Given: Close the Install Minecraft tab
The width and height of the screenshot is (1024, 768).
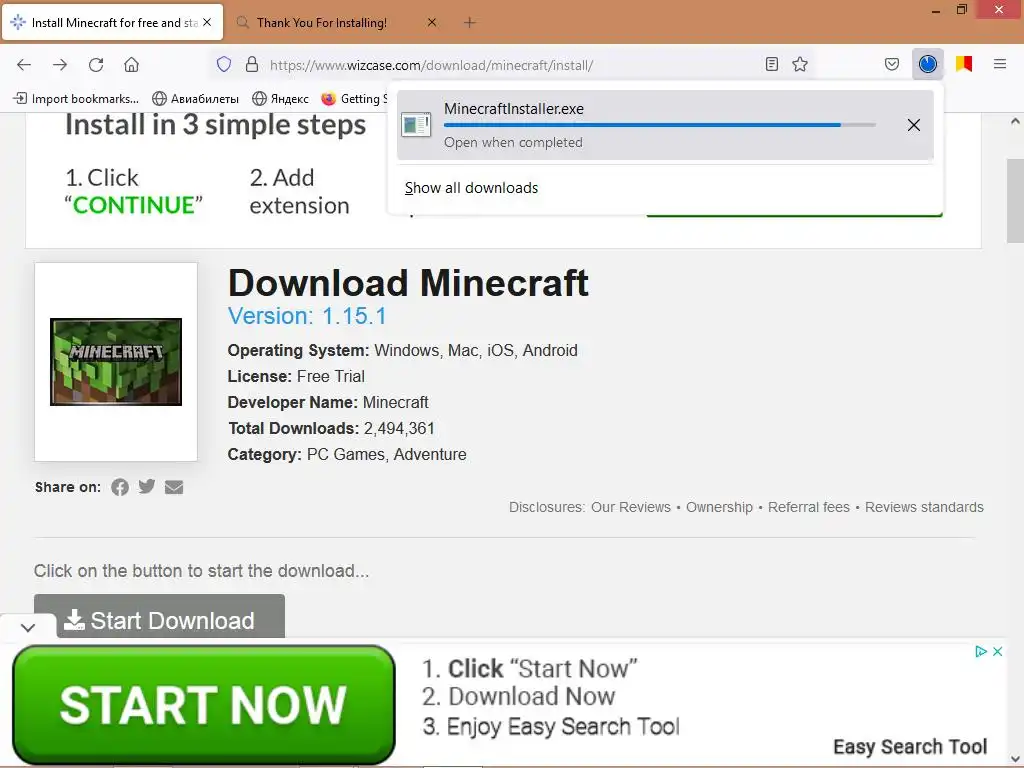Looking at the screenshot, I should [x=207, y=22].
